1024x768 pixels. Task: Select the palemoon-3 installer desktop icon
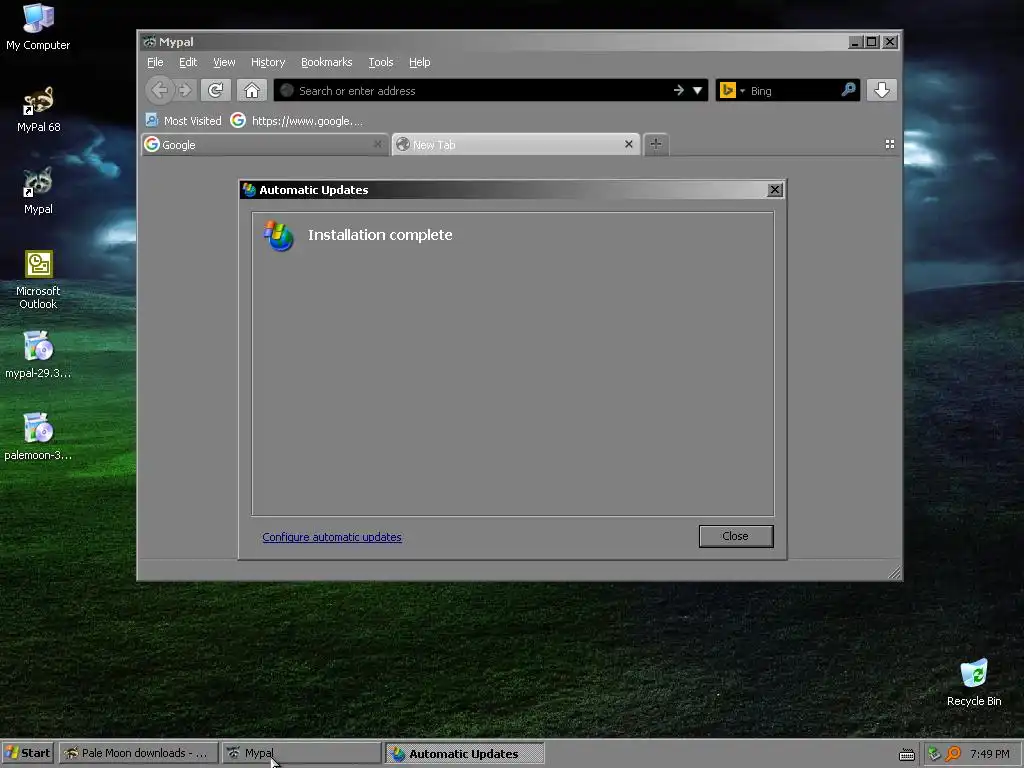(x=38, y=437)
